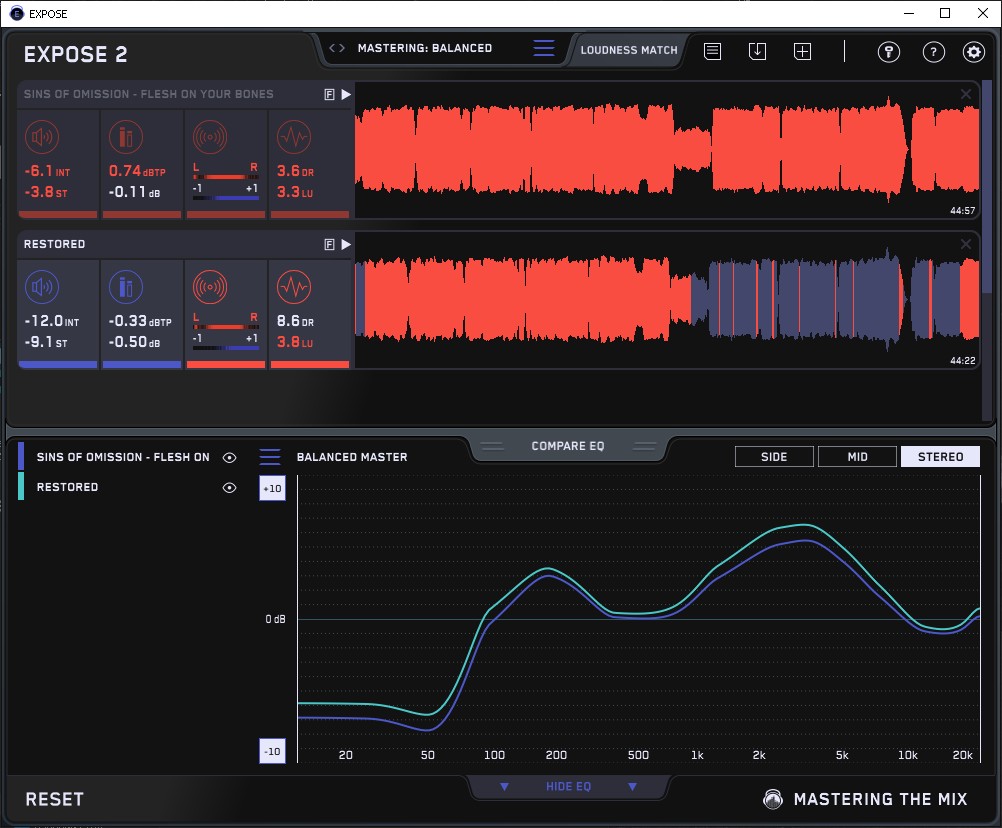Screen dimensions: 1002x828
Task: Open the license key icon
Action: [889, 52]
